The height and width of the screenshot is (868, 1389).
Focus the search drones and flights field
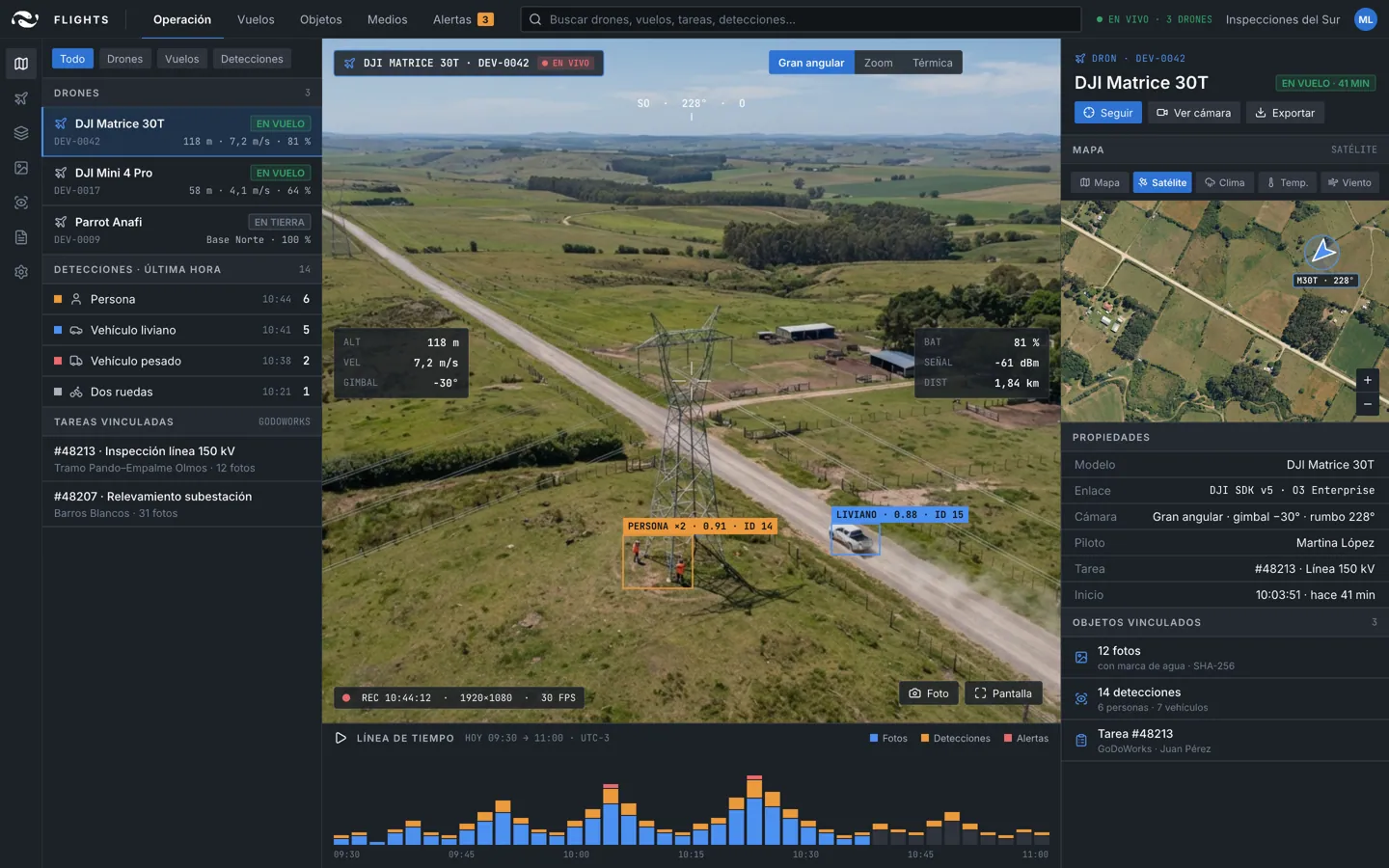tap(802, 19)
